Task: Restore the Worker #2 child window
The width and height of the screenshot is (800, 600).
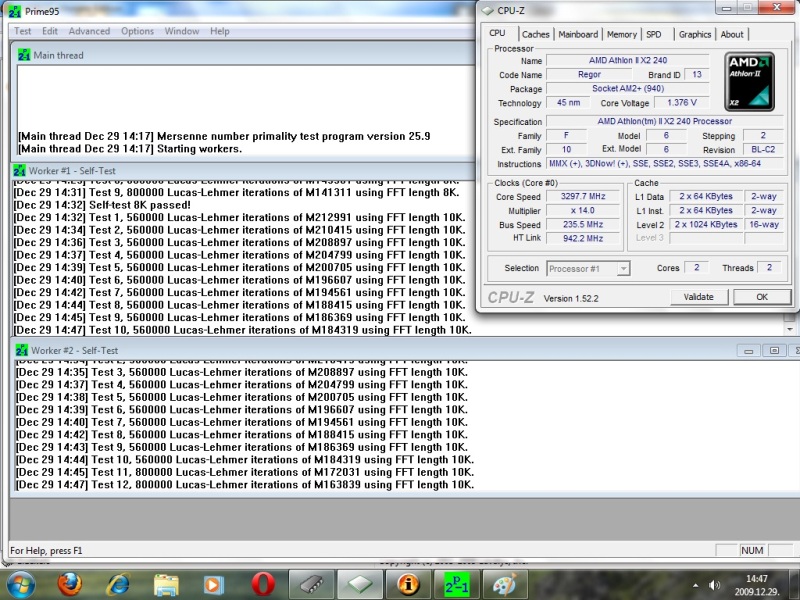Action: pyautogui.click(x=774, y=351)
